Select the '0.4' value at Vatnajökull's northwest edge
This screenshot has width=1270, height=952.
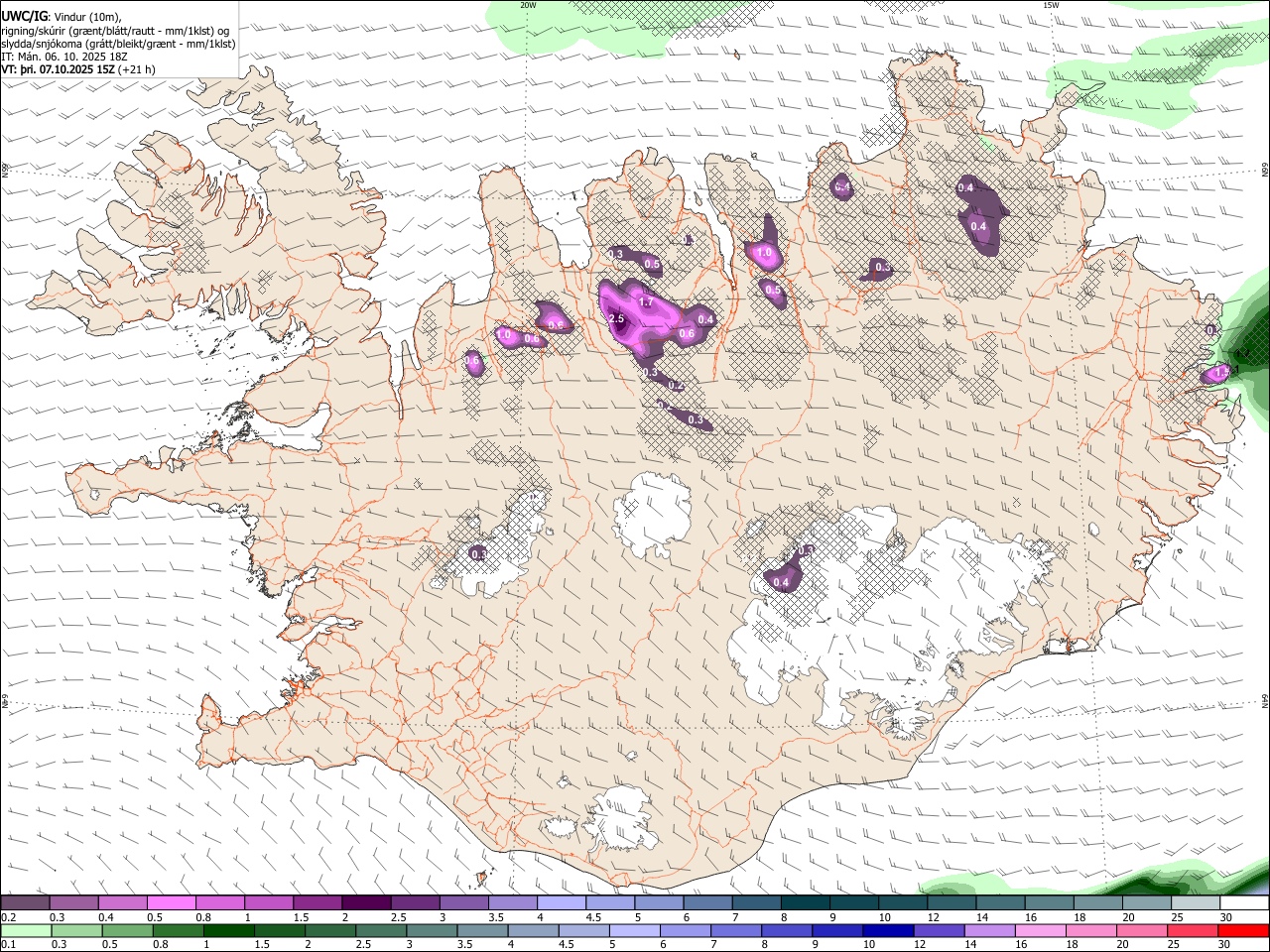[x=782, y=583]
